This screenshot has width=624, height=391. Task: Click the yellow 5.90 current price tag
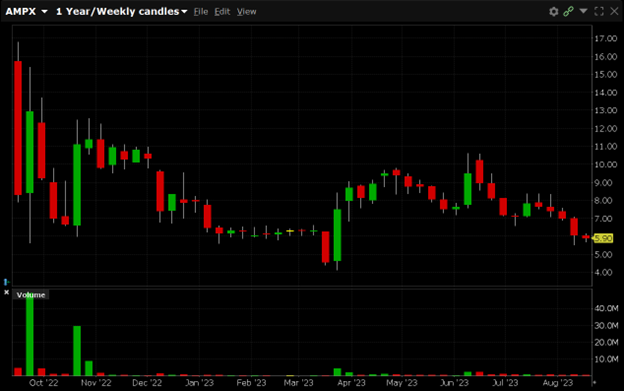pos(603,238)
